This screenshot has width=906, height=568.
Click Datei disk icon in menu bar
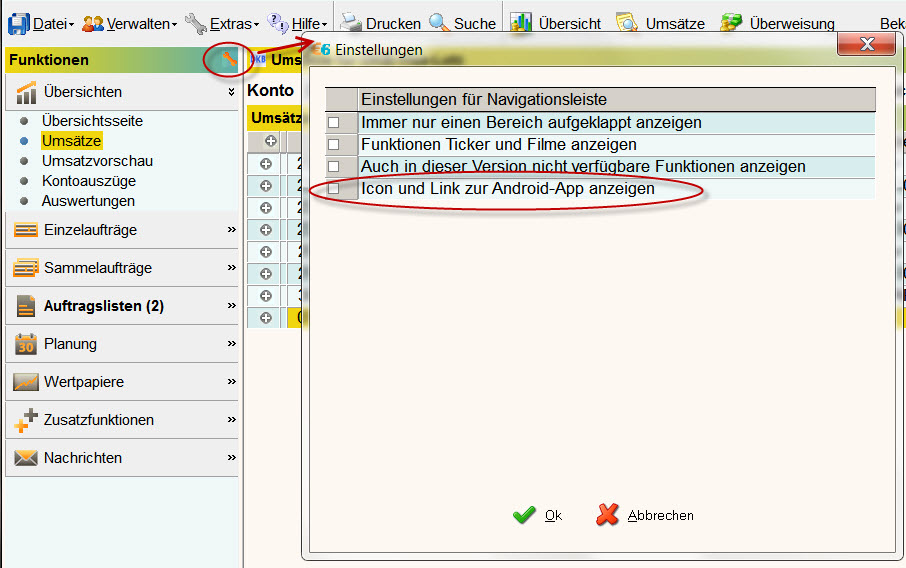pos(18,24)
